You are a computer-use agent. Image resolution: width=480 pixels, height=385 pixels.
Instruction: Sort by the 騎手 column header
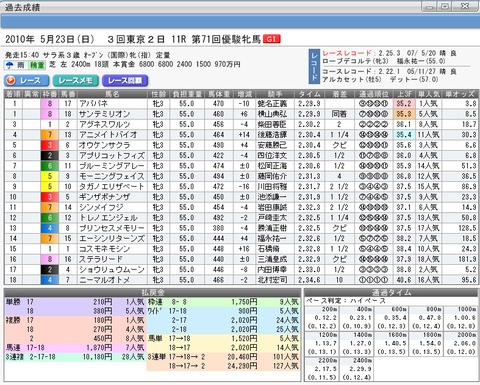point(275,94)
